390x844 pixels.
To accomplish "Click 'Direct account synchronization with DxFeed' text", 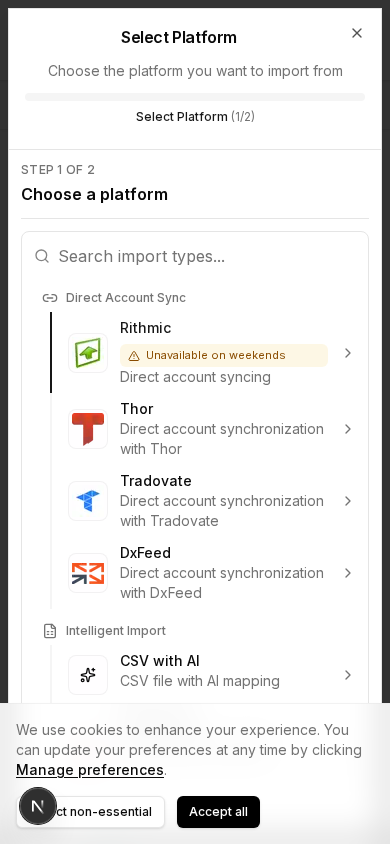I will point(222,583).
